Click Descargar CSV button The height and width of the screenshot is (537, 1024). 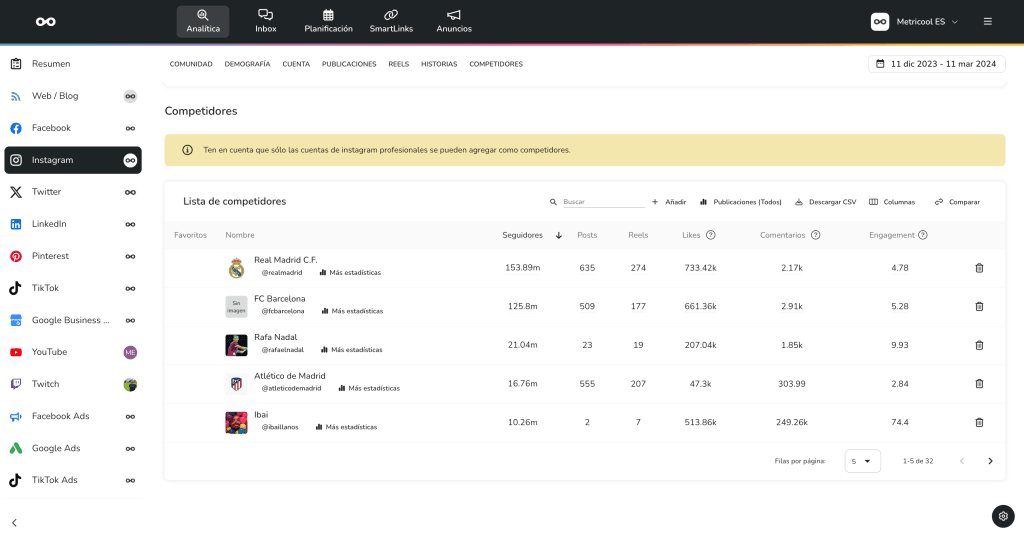pyautogui.click(x=825, y=202)
